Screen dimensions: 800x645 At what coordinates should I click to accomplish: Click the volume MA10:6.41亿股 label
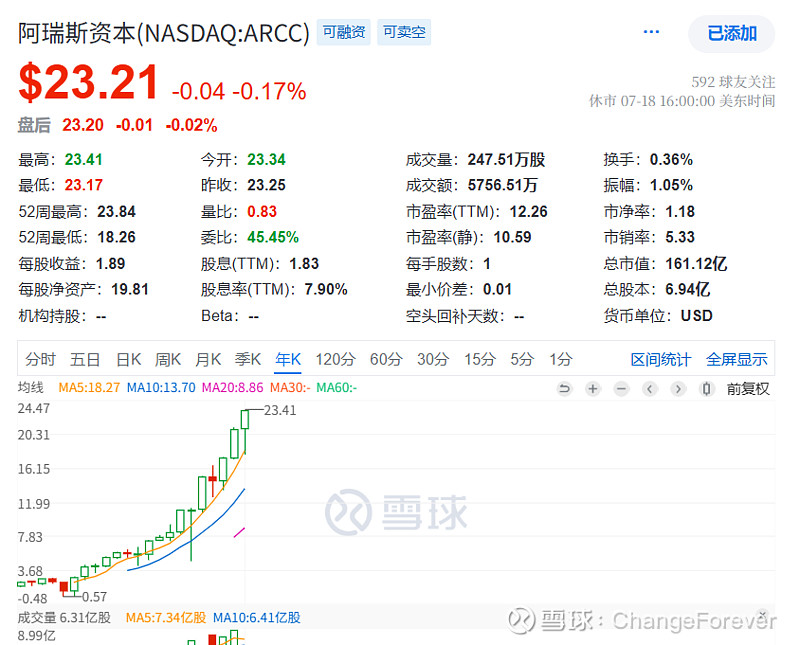tap(257, 618)
